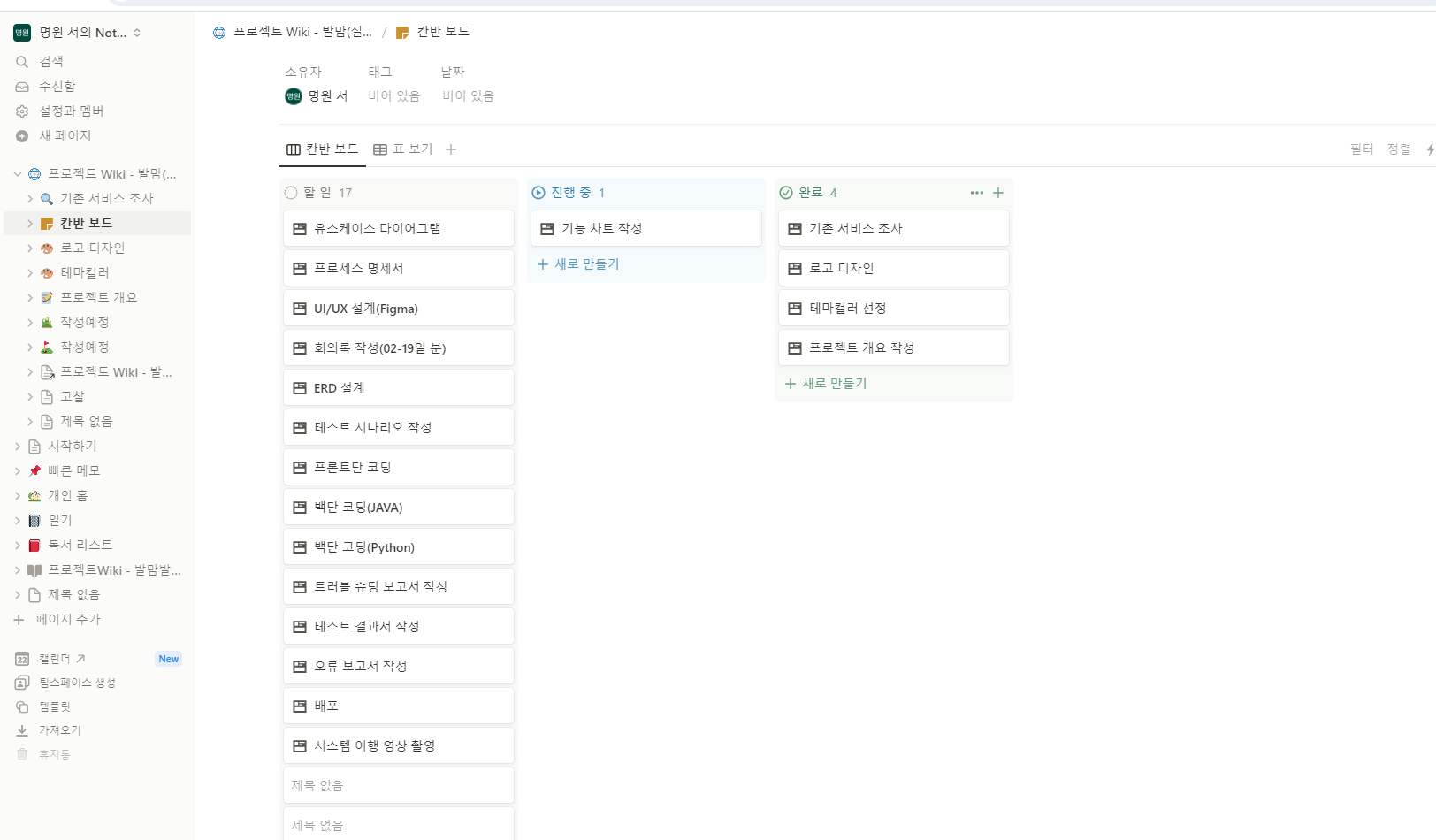Click the New badge next to 캘린더
Image resolution: width=1436 pixels, height=840 pixels.
[169, 659]
